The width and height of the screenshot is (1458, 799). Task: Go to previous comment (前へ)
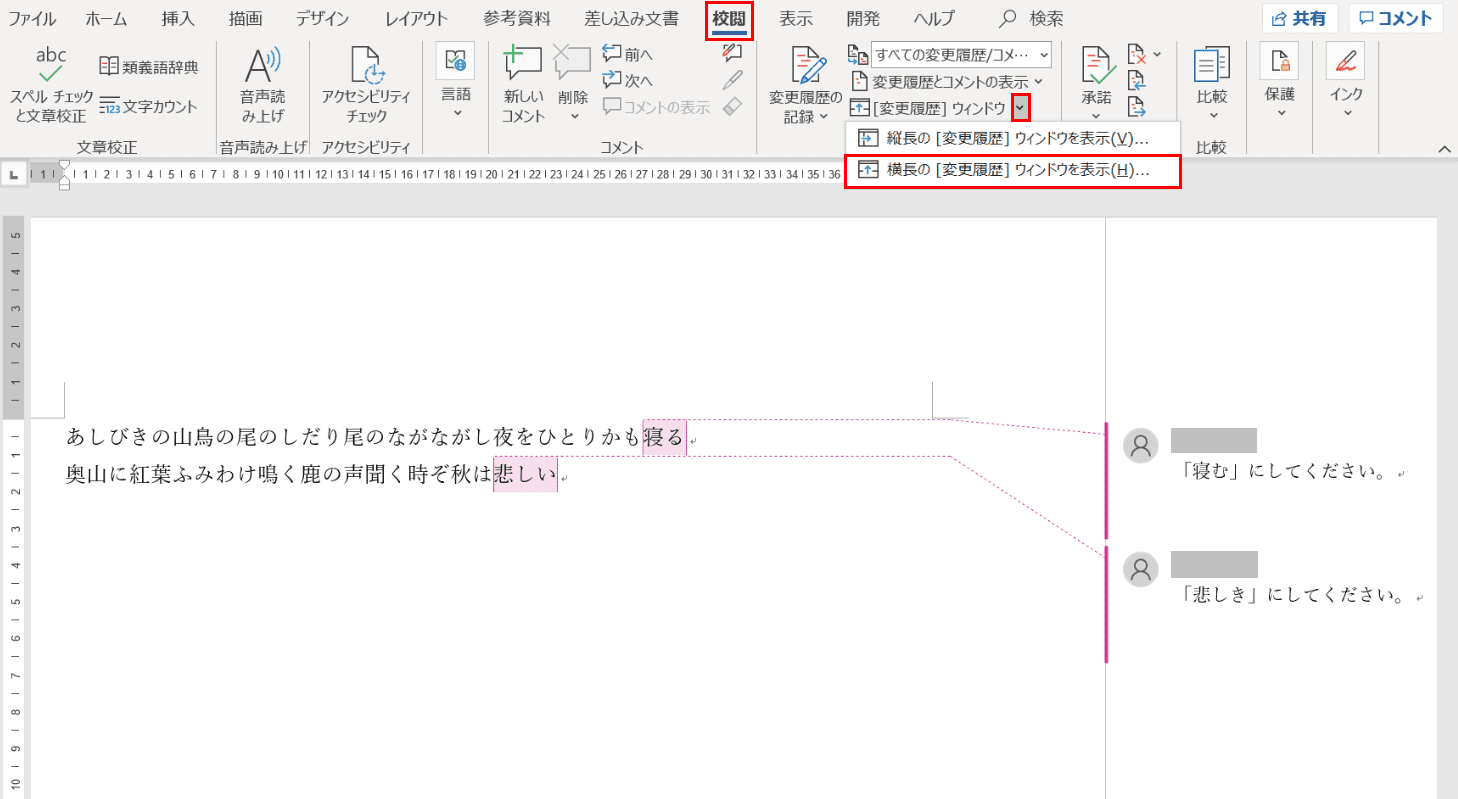[x=628, y=54]
